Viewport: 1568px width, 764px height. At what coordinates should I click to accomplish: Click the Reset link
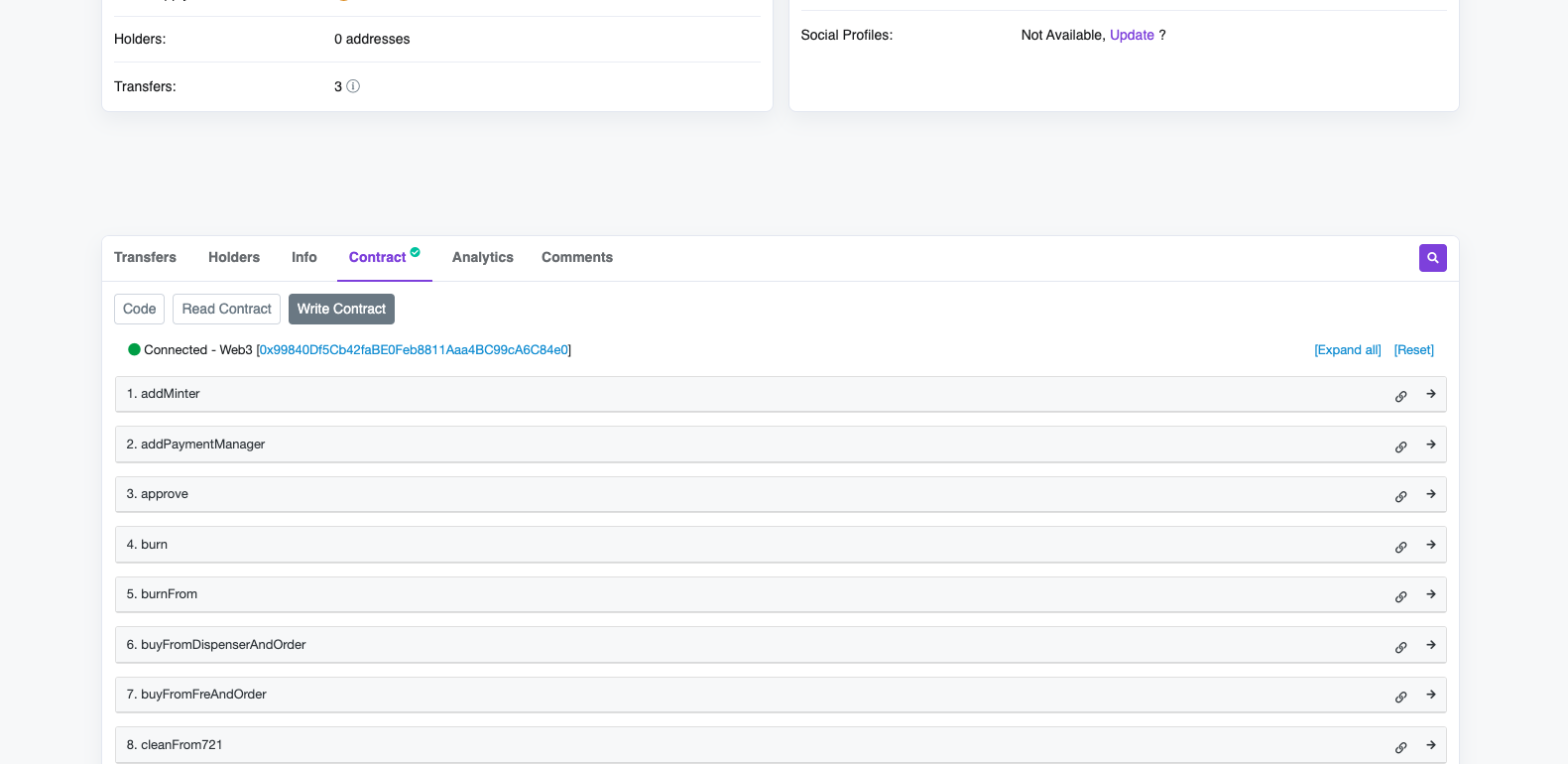(1414, 350)
